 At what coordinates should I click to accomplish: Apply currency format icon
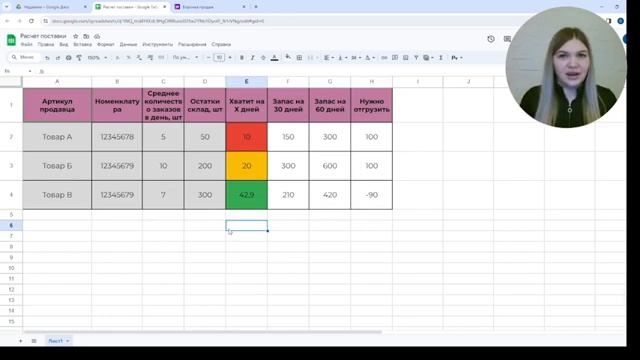click(117, 58)
